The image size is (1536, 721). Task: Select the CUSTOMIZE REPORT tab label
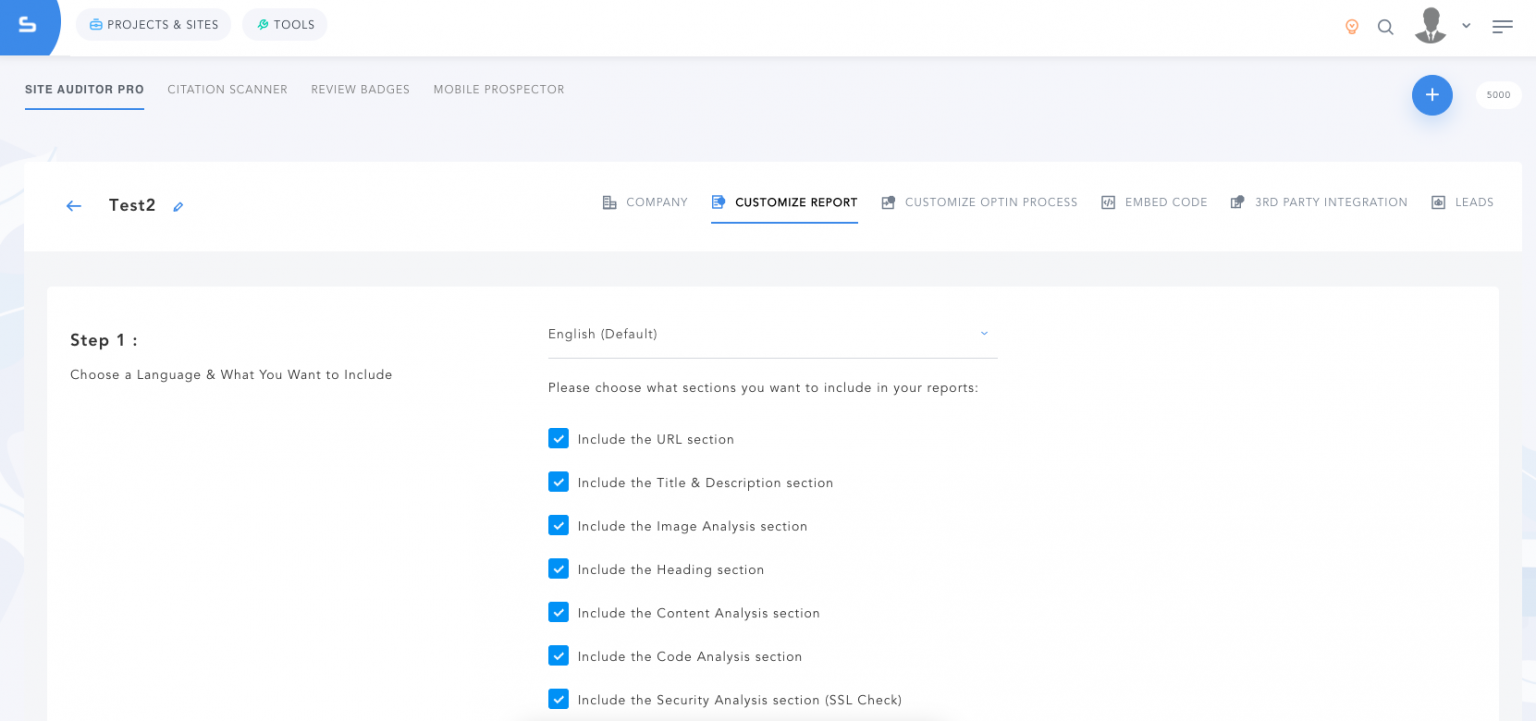(796, 202)
